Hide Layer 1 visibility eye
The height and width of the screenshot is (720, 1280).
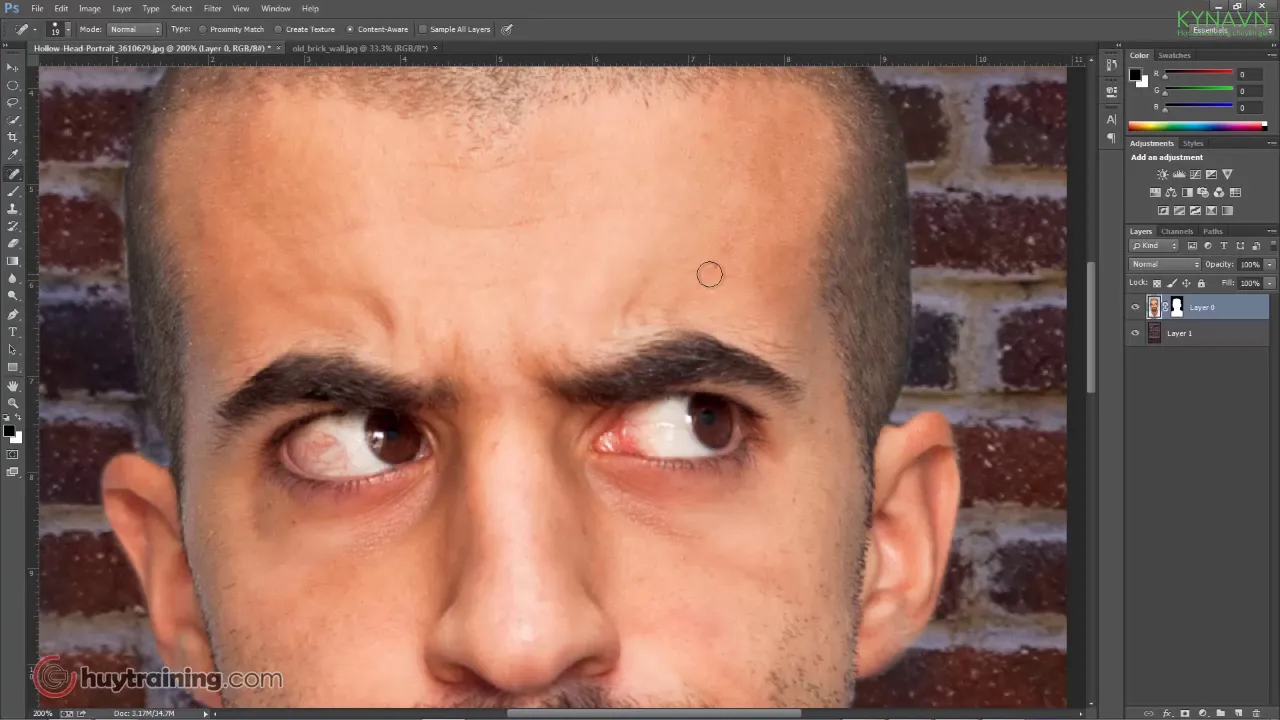1135,333
